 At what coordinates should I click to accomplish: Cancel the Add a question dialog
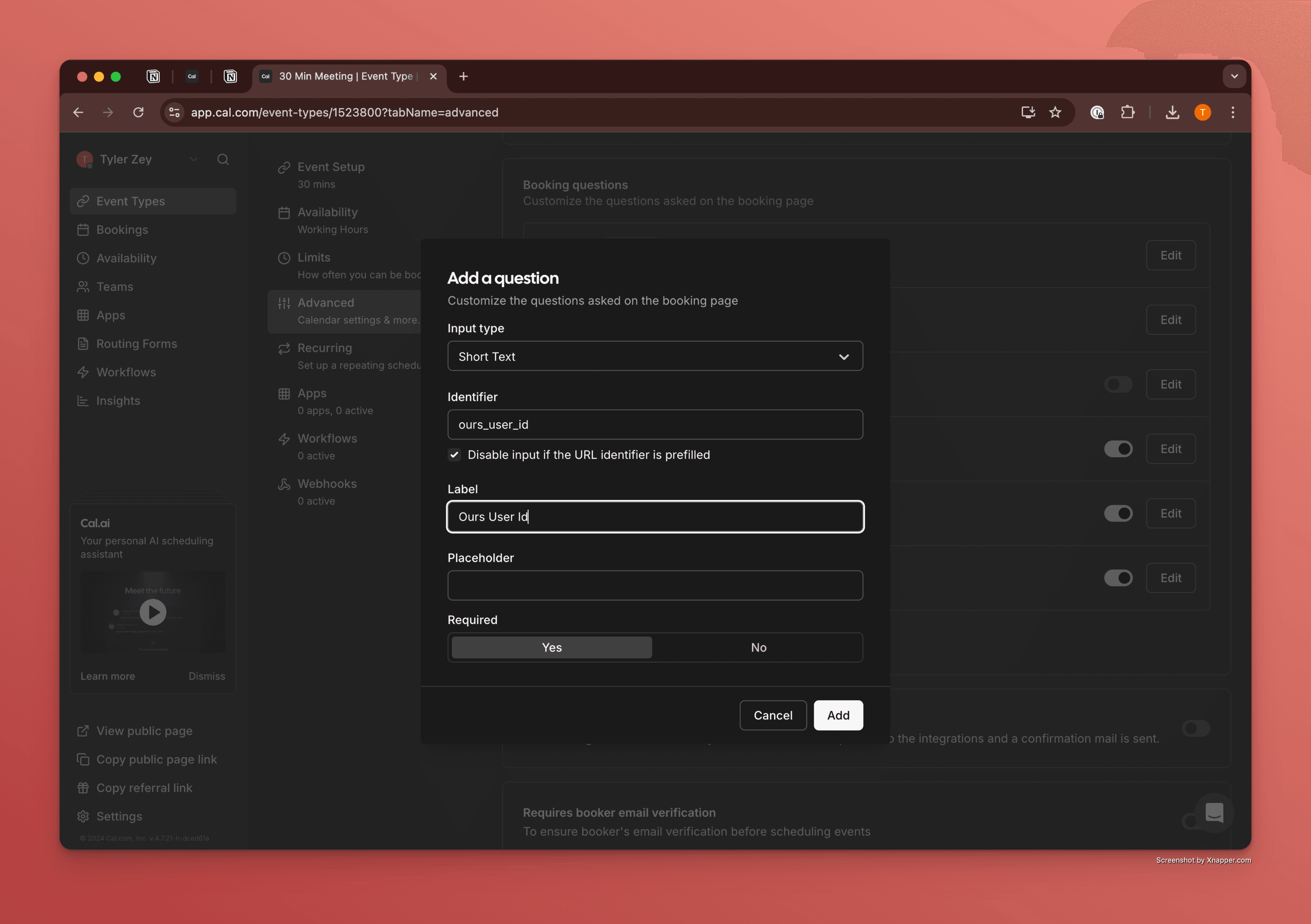pos(773,715)
